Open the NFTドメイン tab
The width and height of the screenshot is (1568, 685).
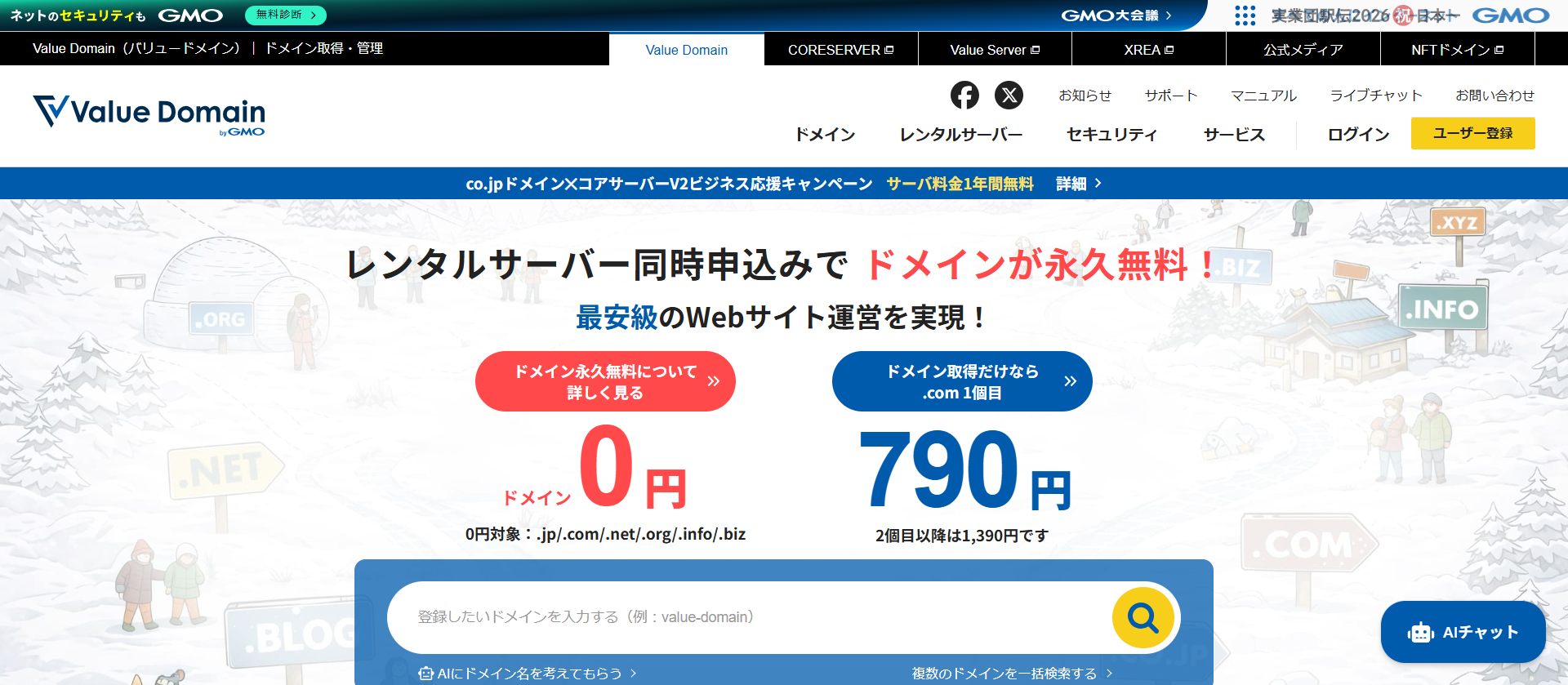click(1458, 50)
